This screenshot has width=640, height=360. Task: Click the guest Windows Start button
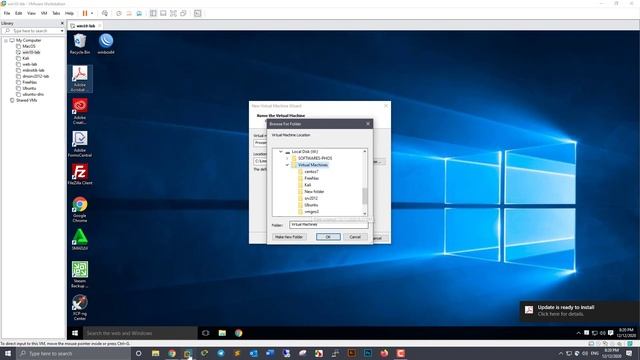pos(75,333)
